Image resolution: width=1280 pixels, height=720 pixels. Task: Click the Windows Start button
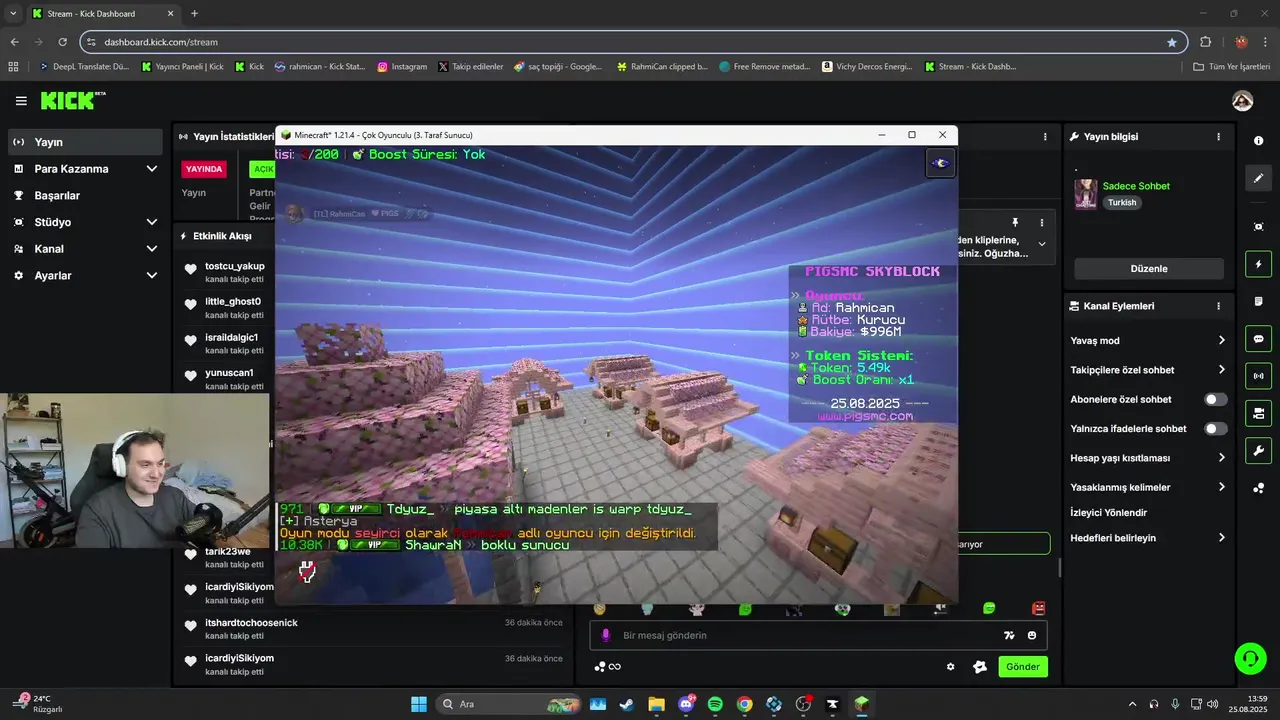(x=419, y=704)
